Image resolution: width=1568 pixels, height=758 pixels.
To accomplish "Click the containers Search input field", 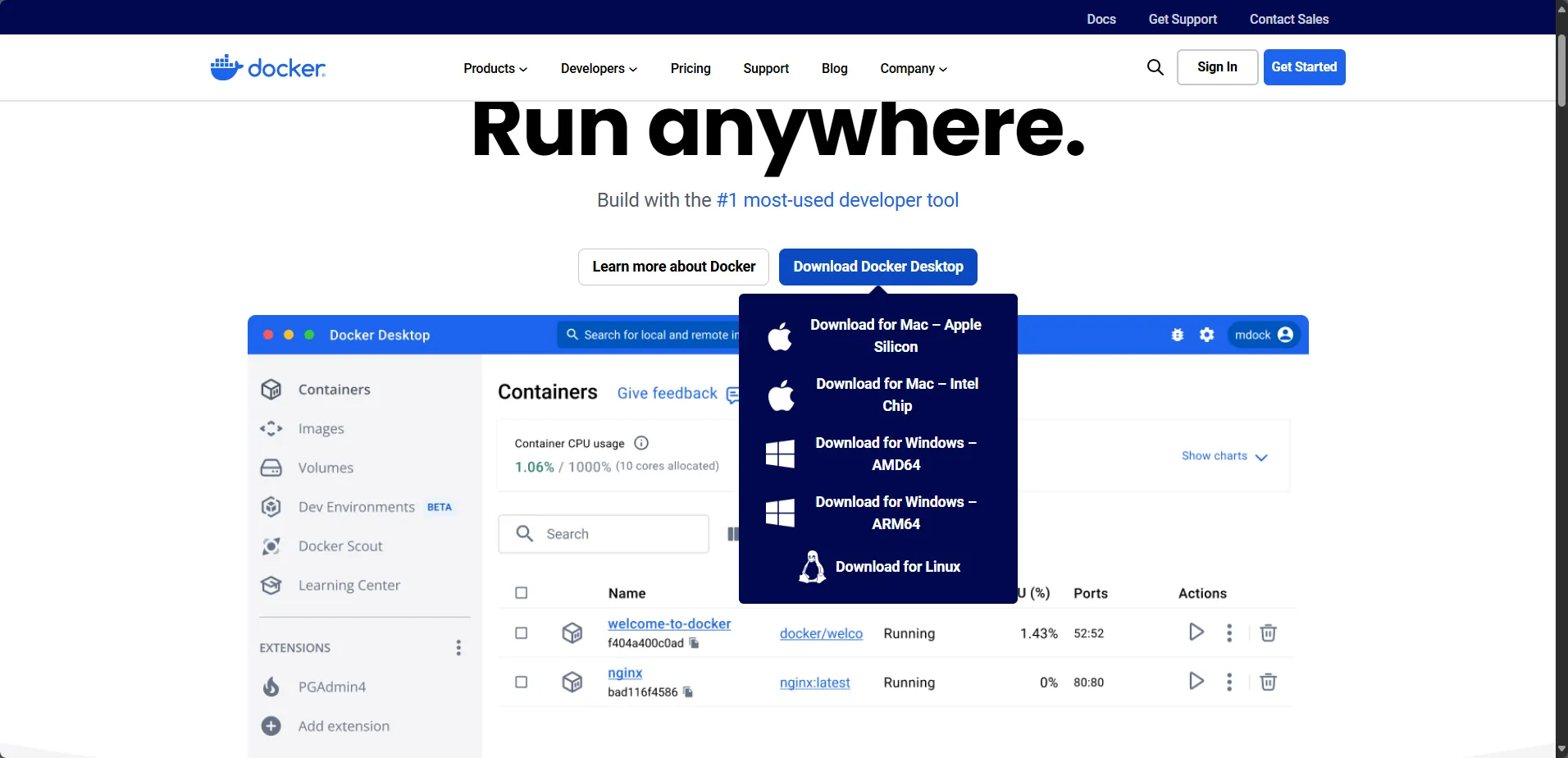I will (604, 534).
